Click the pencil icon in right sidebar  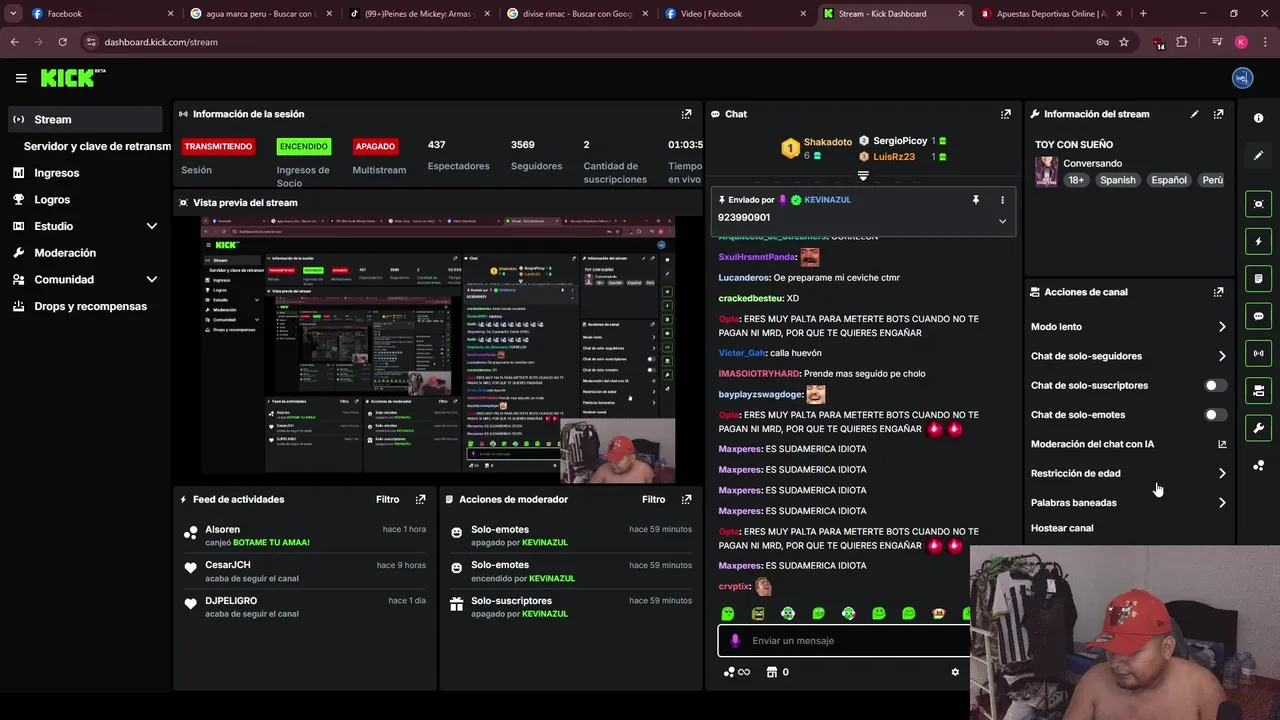tap(1258, 155)
